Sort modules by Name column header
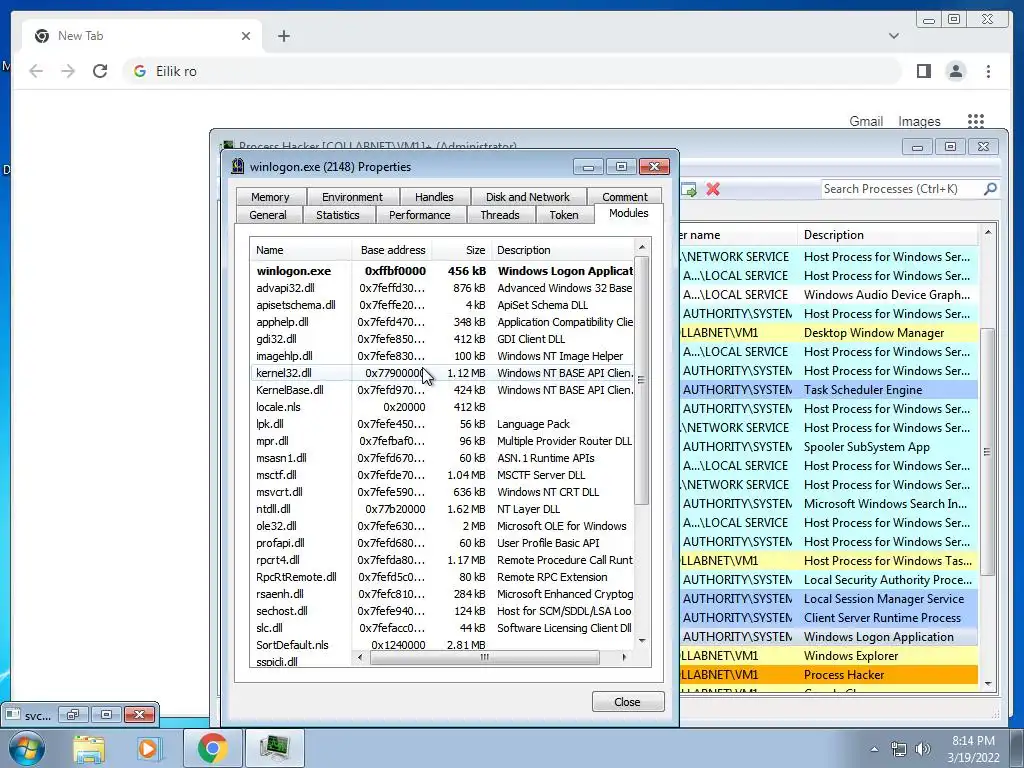 coord(300,250)
